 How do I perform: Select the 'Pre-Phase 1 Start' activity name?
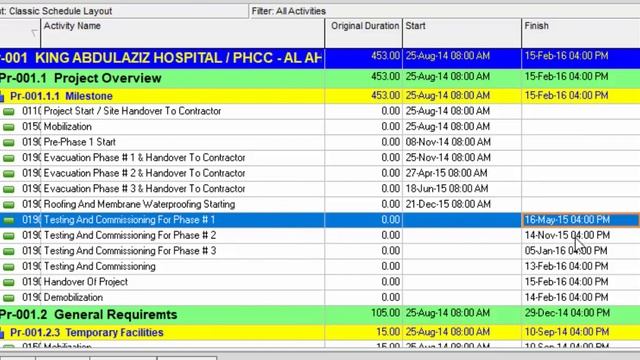[80, 142]
